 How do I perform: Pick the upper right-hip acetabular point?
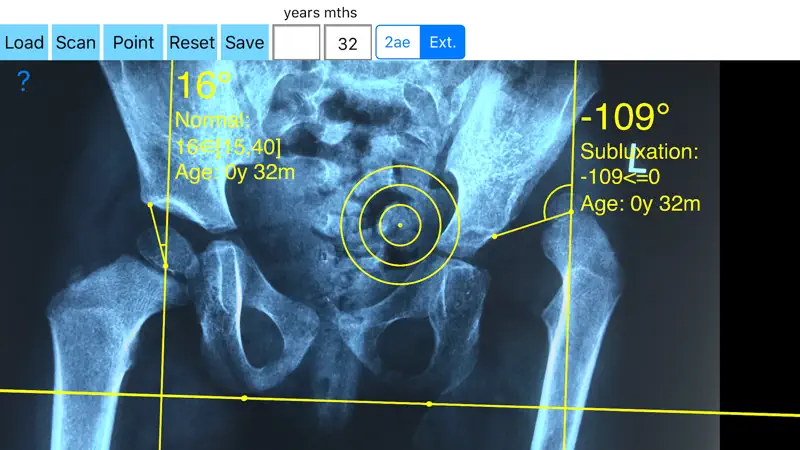(150, 205)
